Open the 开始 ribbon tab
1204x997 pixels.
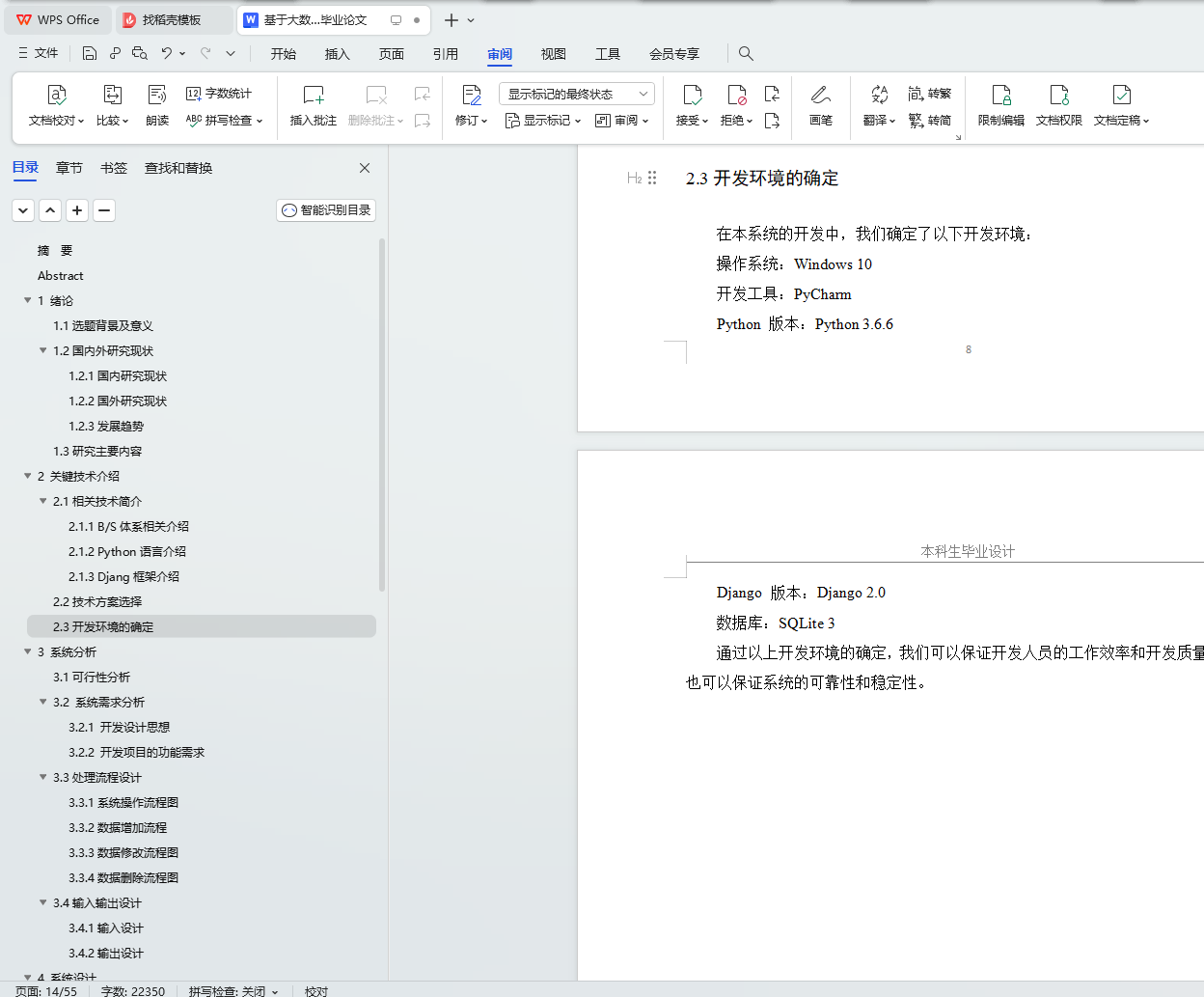coord(284,54)
